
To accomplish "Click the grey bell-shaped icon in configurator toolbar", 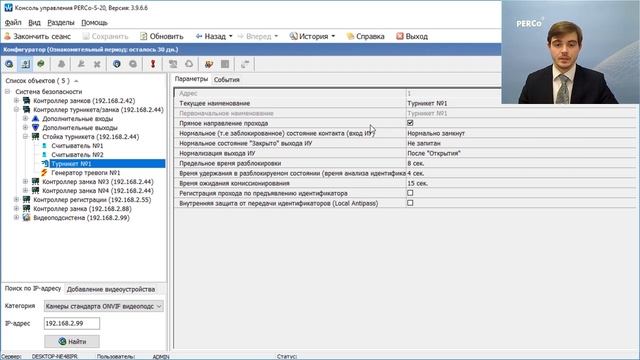I will pyautogui.click(x=61, y=64).
